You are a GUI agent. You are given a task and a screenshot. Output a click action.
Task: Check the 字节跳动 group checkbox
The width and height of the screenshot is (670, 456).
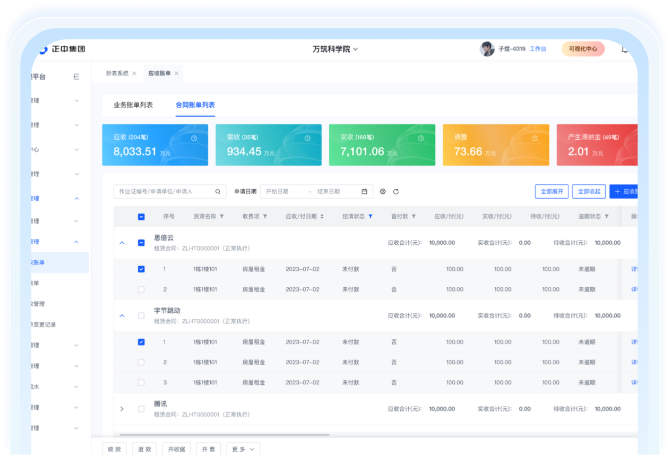[x=141, y=316]
